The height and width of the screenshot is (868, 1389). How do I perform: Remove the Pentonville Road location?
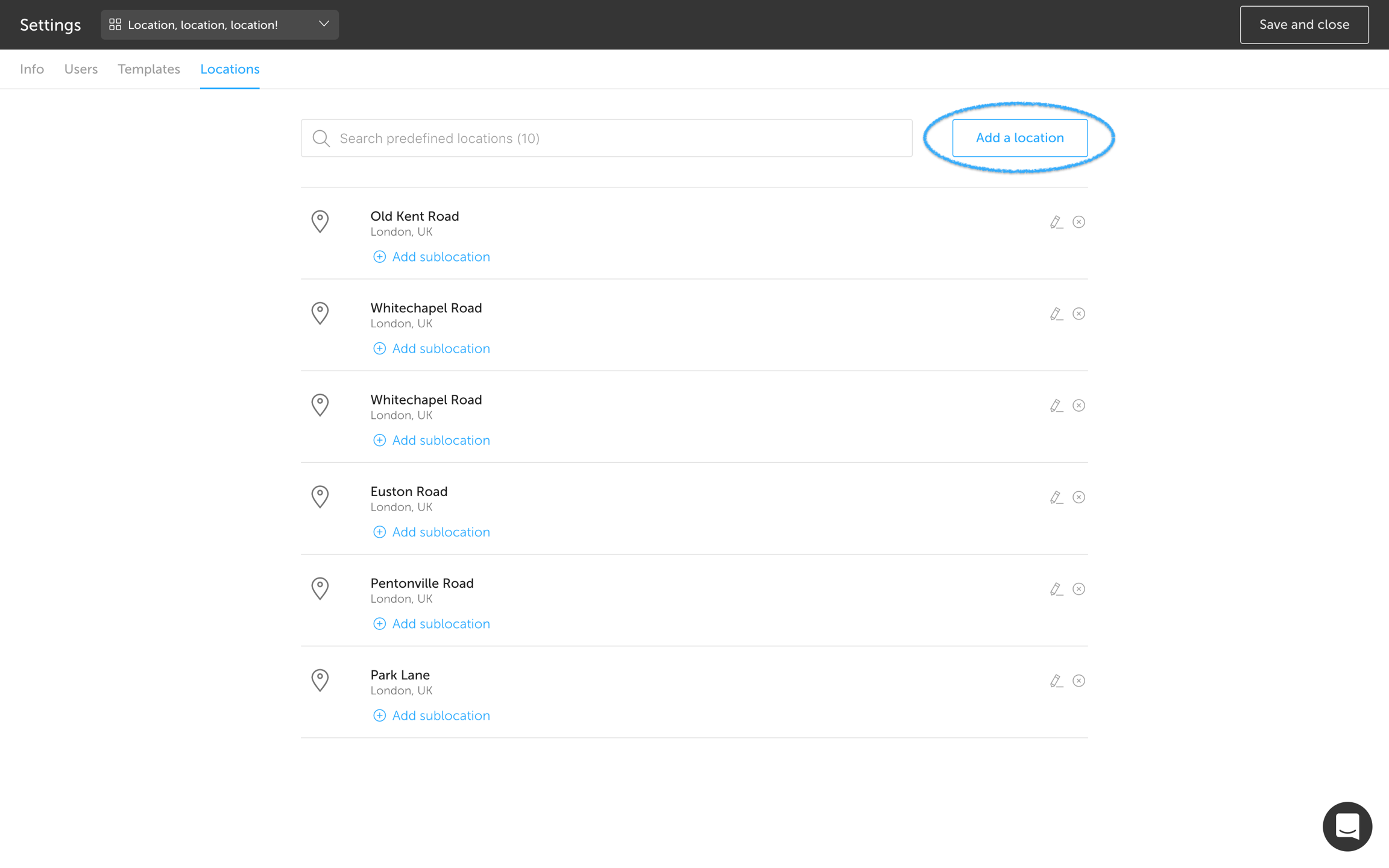pos(1079,589)
